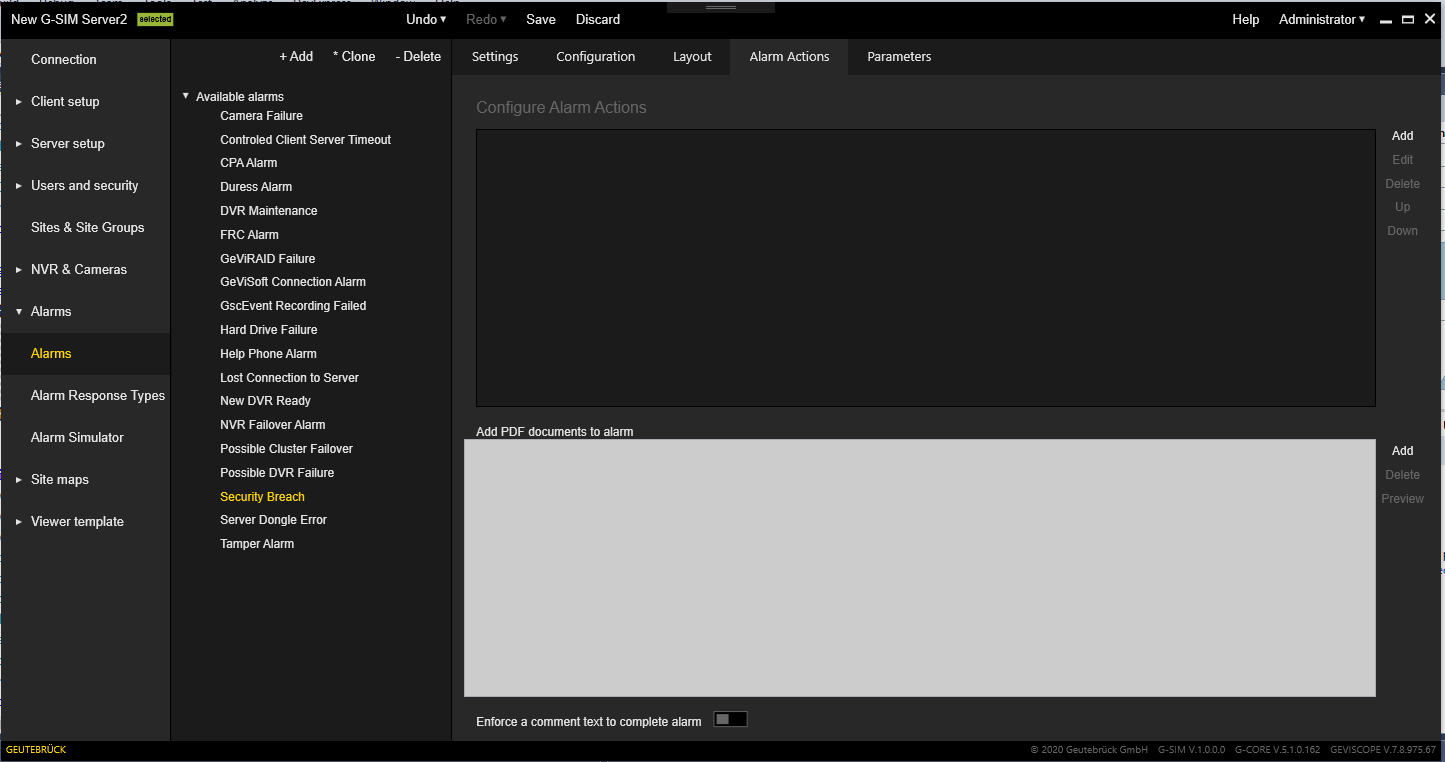Select Lost Connection to Server alarm
This screenshot has width=1445, height=762.
coord(289,378)
